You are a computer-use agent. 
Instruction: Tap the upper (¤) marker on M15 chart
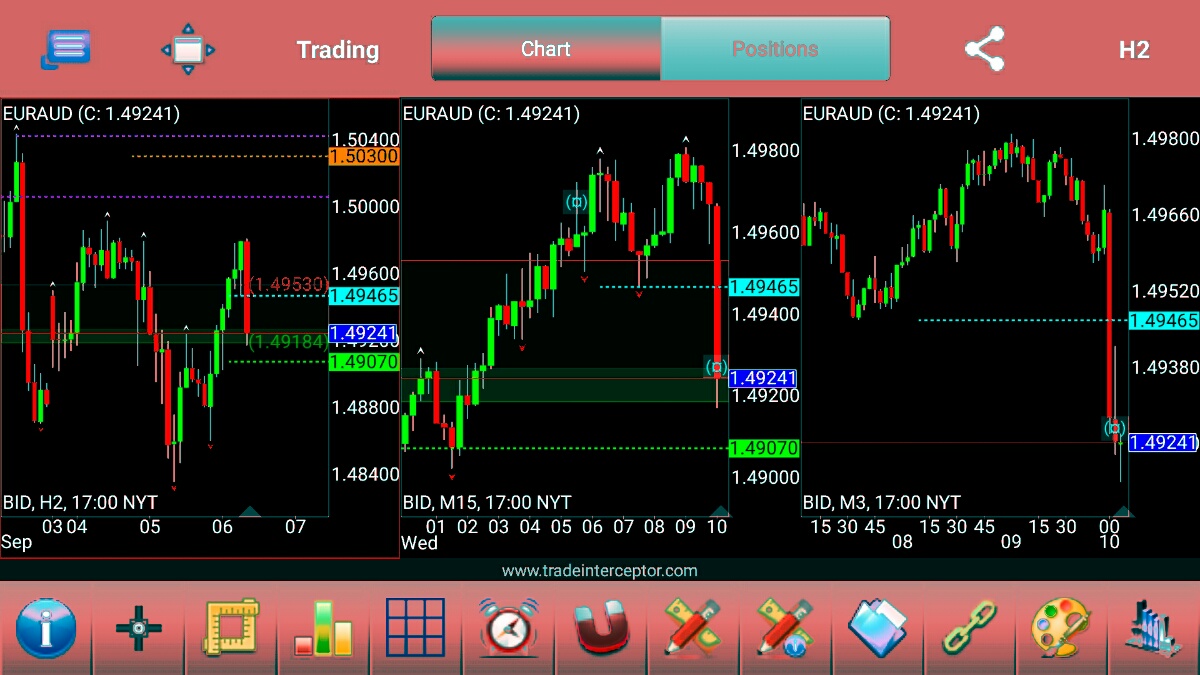coord(576,202)
